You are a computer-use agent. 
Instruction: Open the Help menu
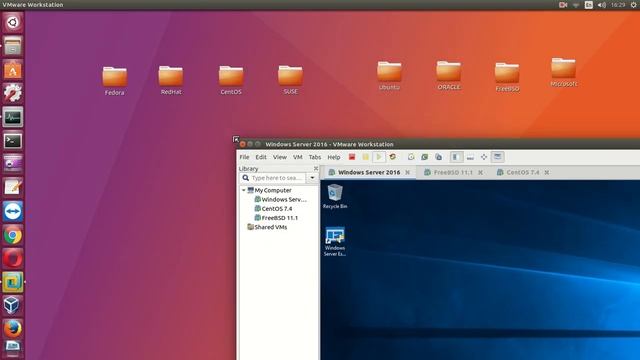[333, 157]
